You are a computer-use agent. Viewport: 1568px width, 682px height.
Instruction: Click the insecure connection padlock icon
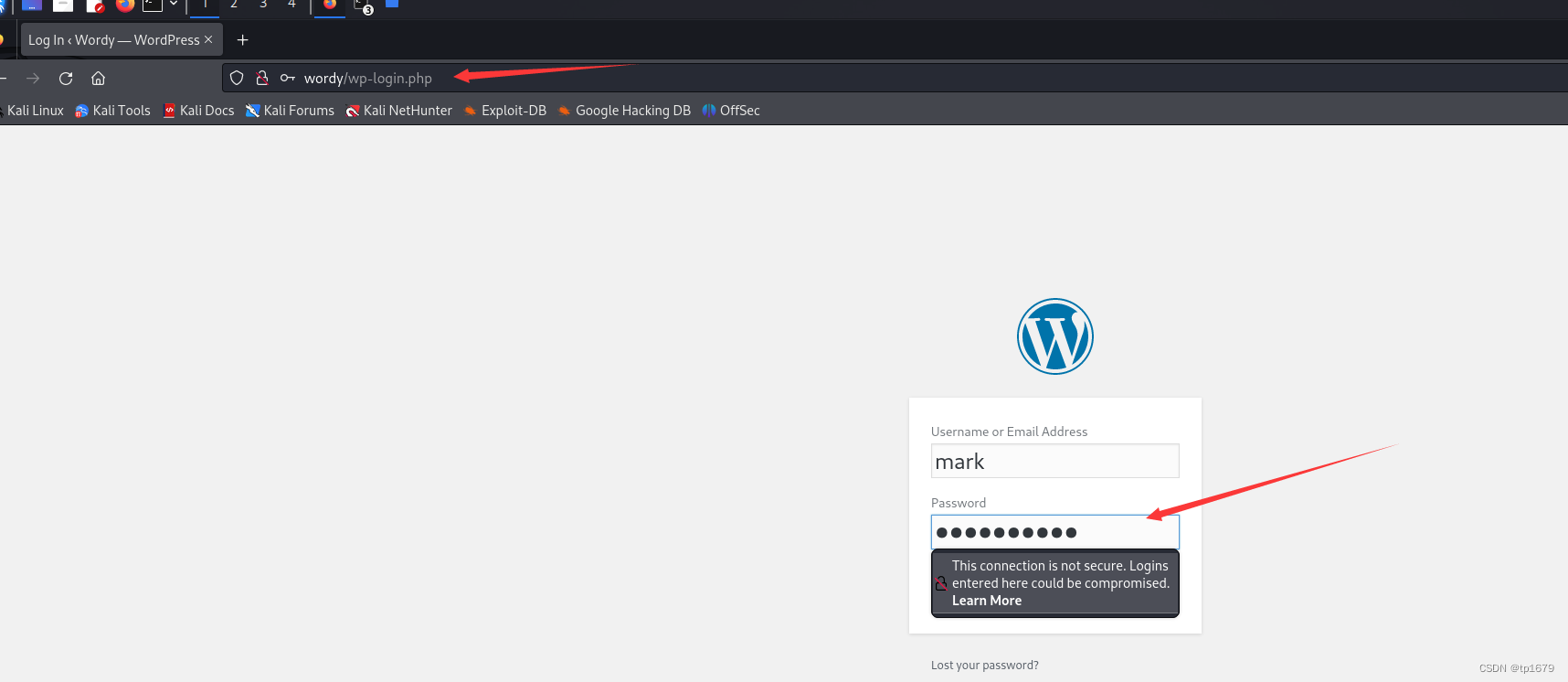coord(262,79)
